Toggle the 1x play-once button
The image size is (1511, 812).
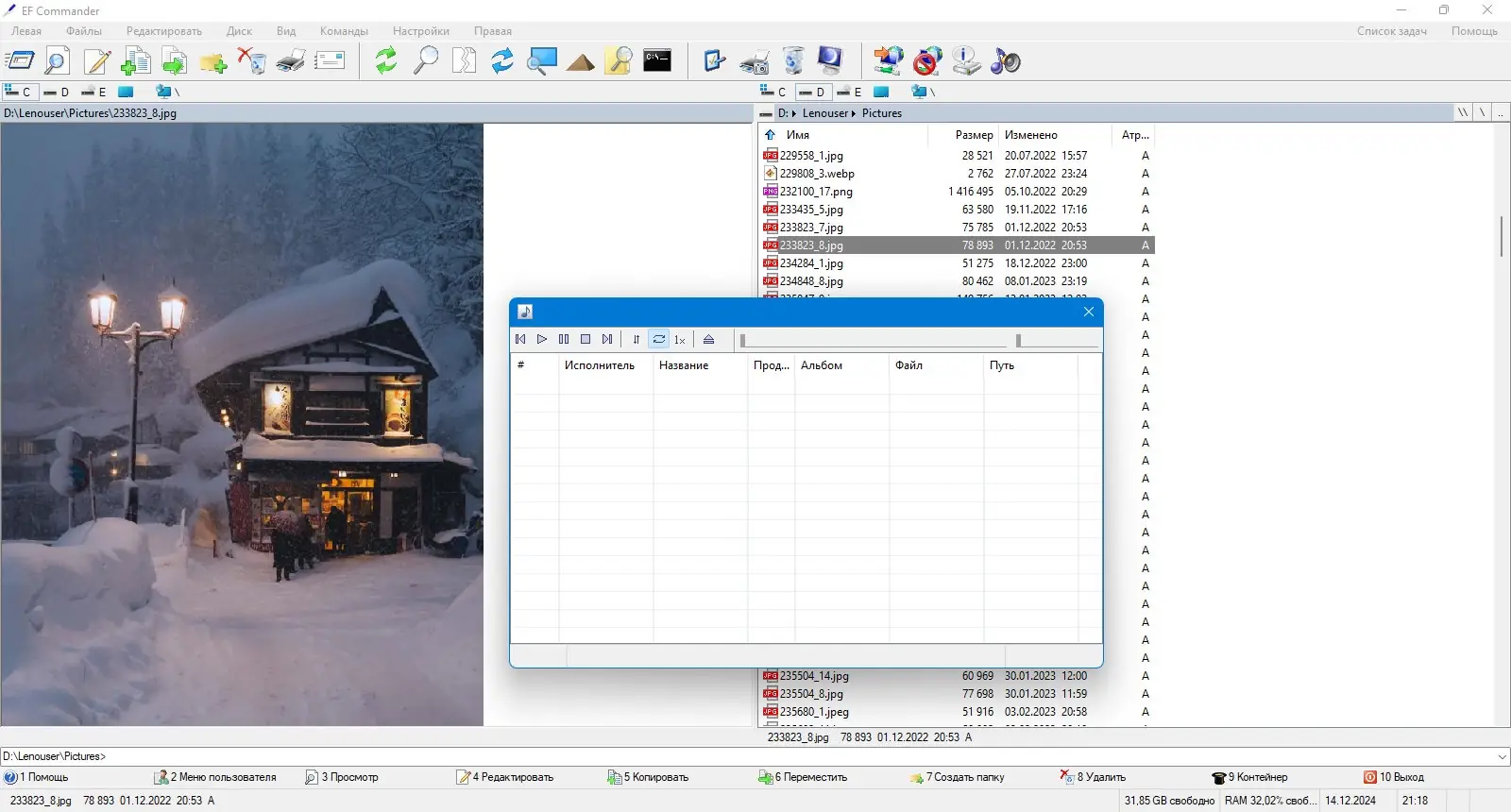click(680, 339)
